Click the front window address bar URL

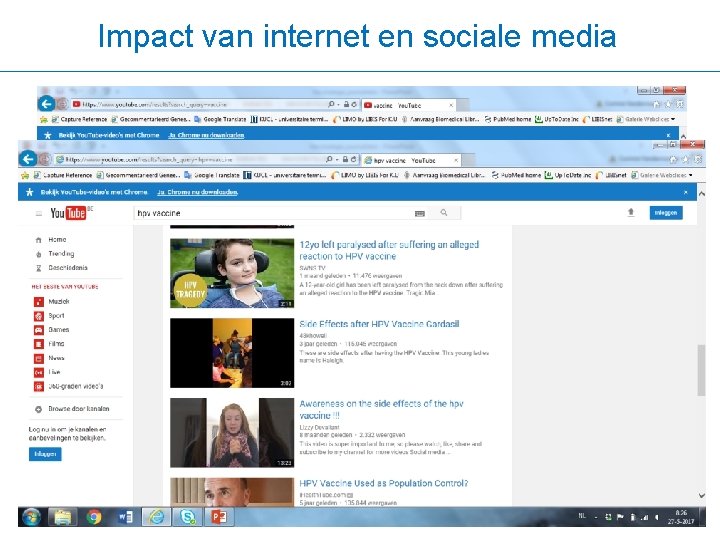click(149, 160)
